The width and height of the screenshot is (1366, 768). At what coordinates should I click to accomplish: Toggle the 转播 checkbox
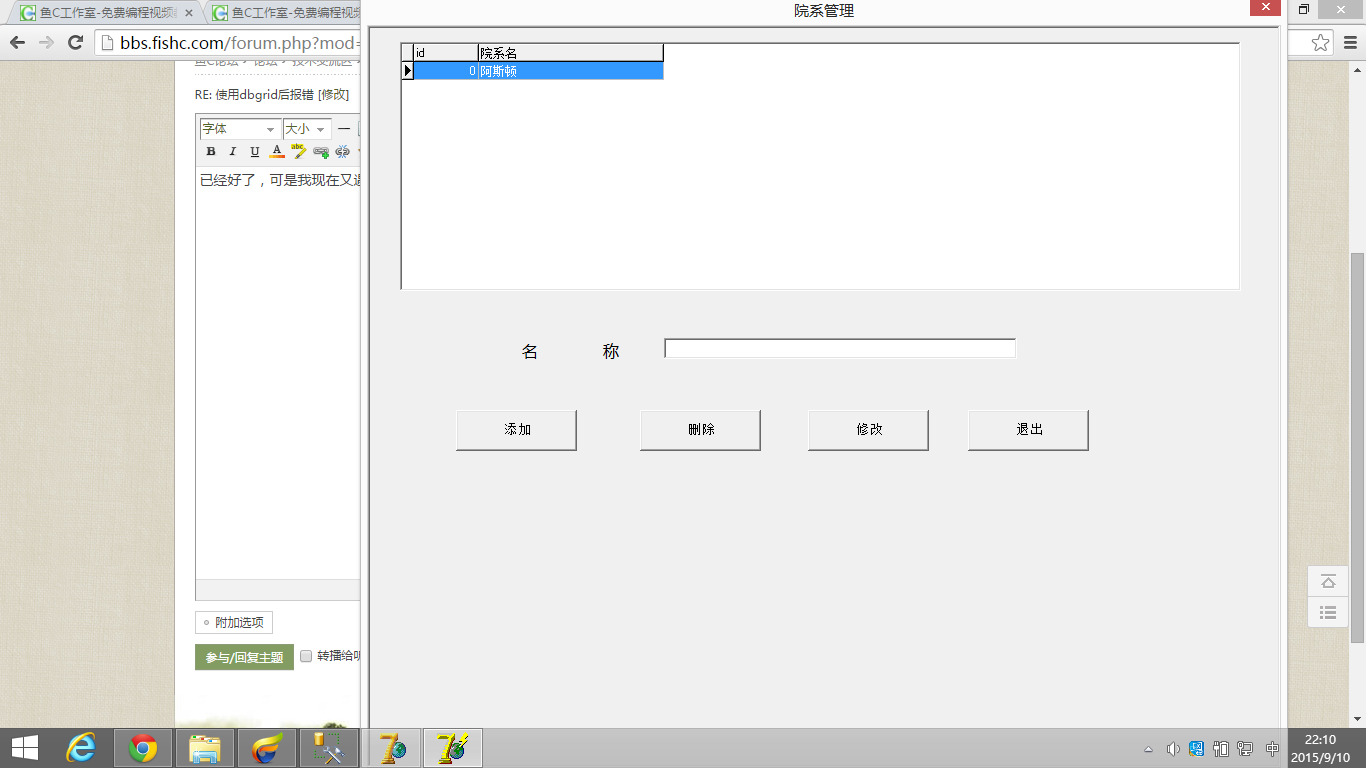pyautogui.click(x=306, y=657)
